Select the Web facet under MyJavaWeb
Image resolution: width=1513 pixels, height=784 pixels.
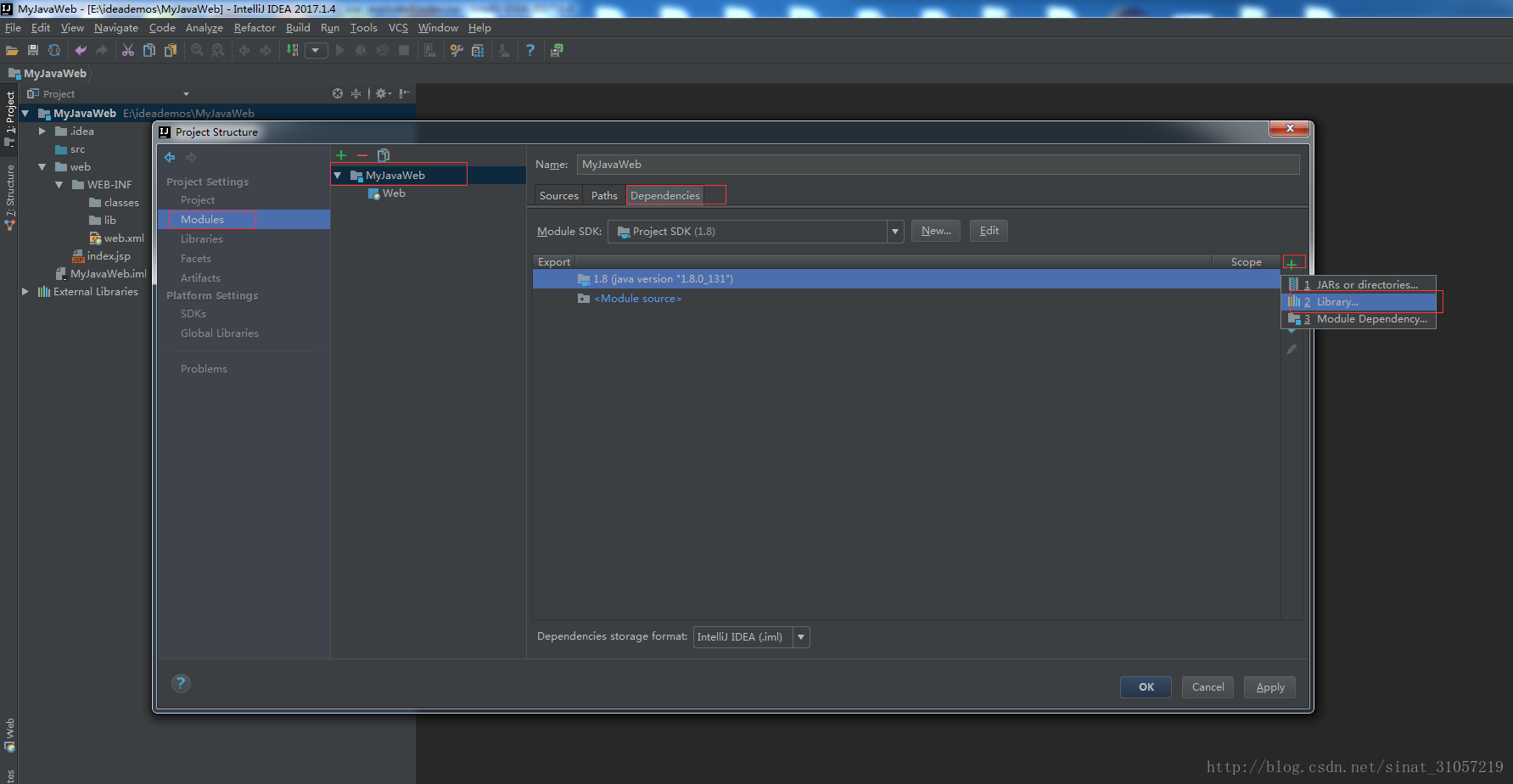(387, 193)
